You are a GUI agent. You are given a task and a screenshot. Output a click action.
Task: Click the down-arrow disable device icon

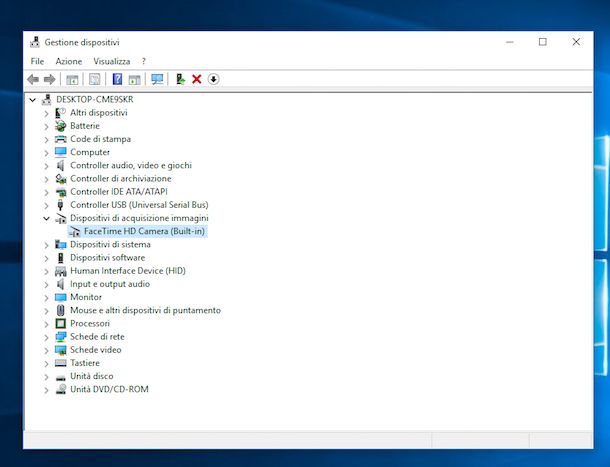(x=213, y=79)
